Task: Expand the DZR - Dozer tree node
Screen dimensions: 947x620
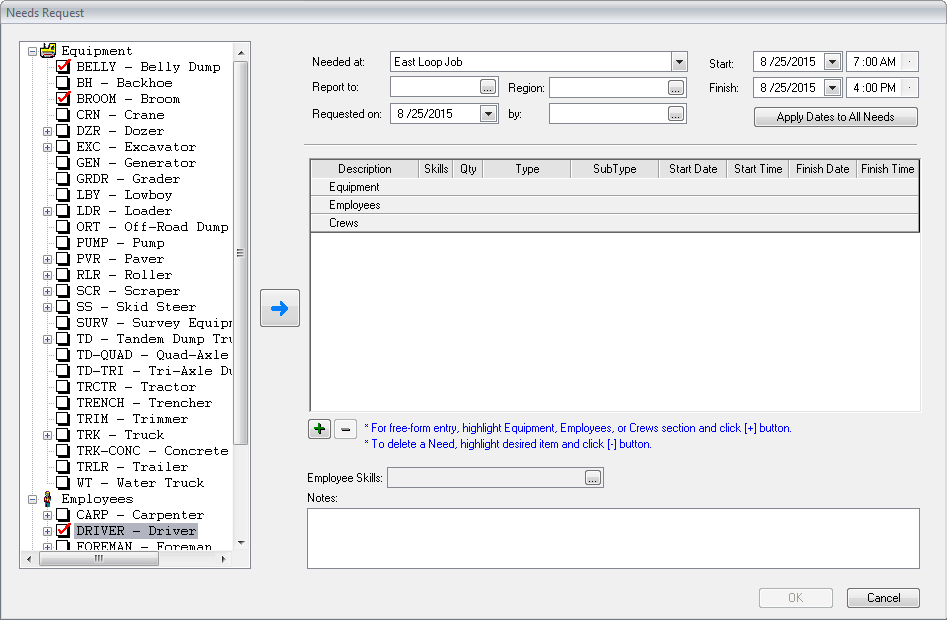Action: click(47, 131)
